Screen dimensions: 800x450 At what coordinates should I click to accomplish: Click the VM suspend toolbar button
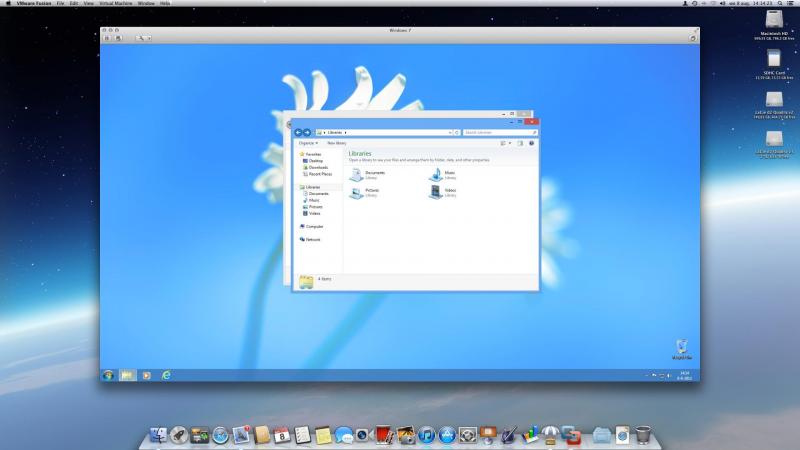coord(107,38)
